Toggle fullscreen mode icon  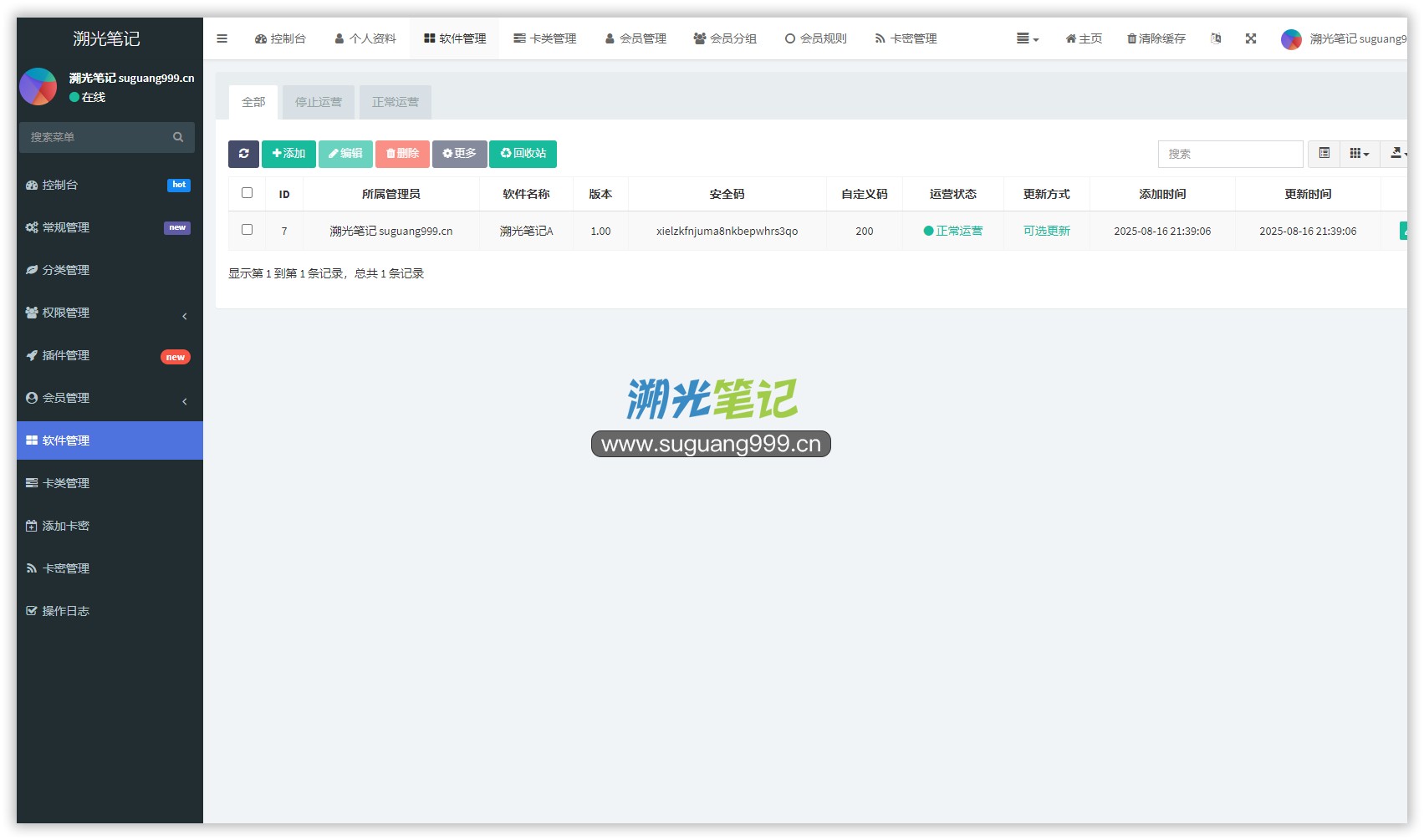click(x=1251, y=38)
